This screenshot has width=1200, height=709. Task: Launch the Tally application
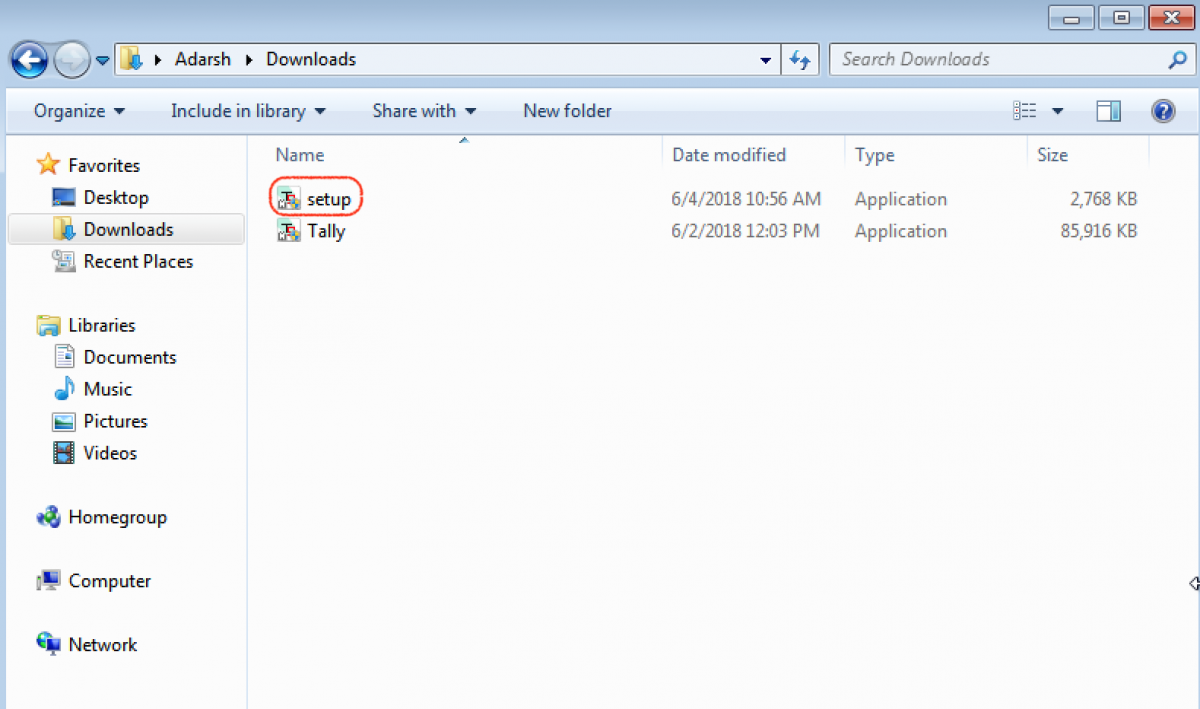pyautogui.click(x=325, y=231)
